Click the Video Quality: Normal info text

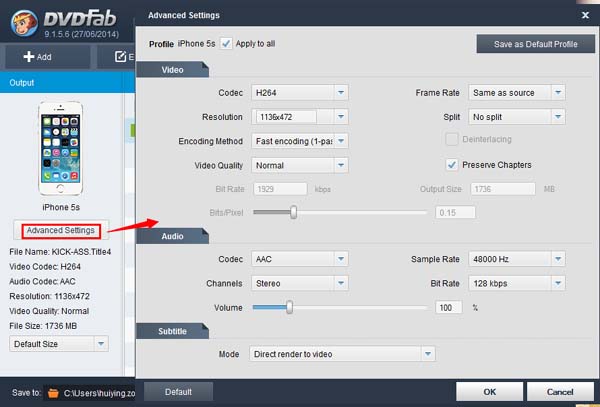click(x=49, y=311)
